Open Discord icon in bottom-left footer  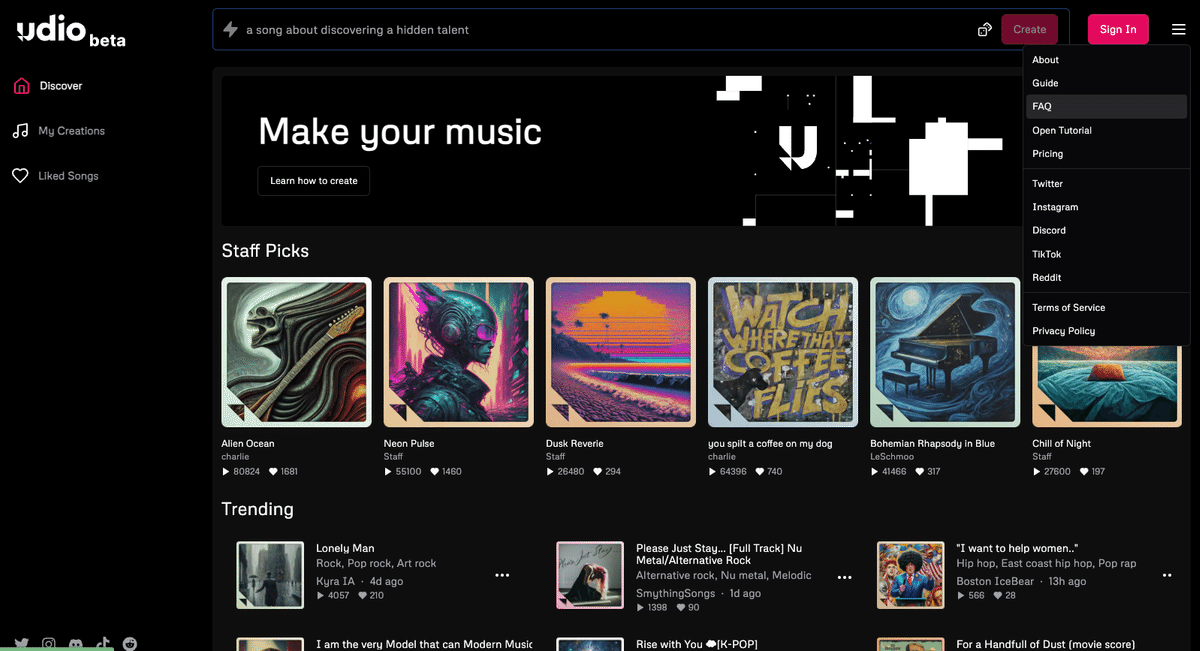(x=76, y=644)
